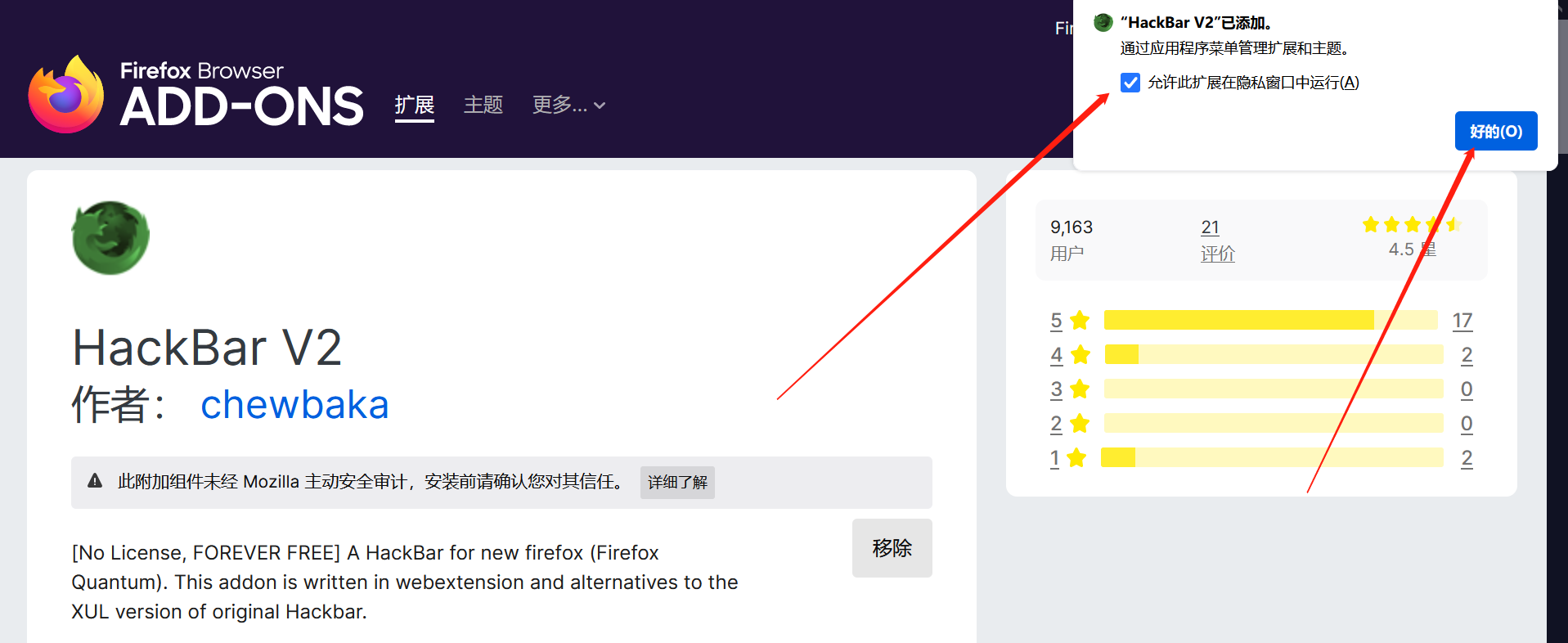Click the star icon in the 4-star row
1568x643 pixels.
pos(1081,354)
